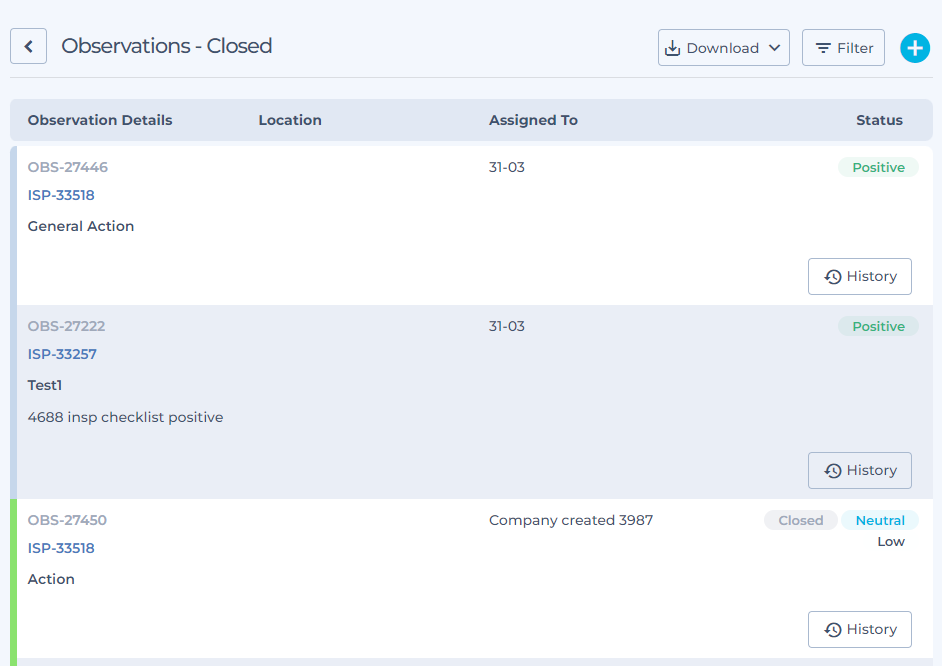Click the back arrow button
Screen dimensions: 942x666
[29, 46]
